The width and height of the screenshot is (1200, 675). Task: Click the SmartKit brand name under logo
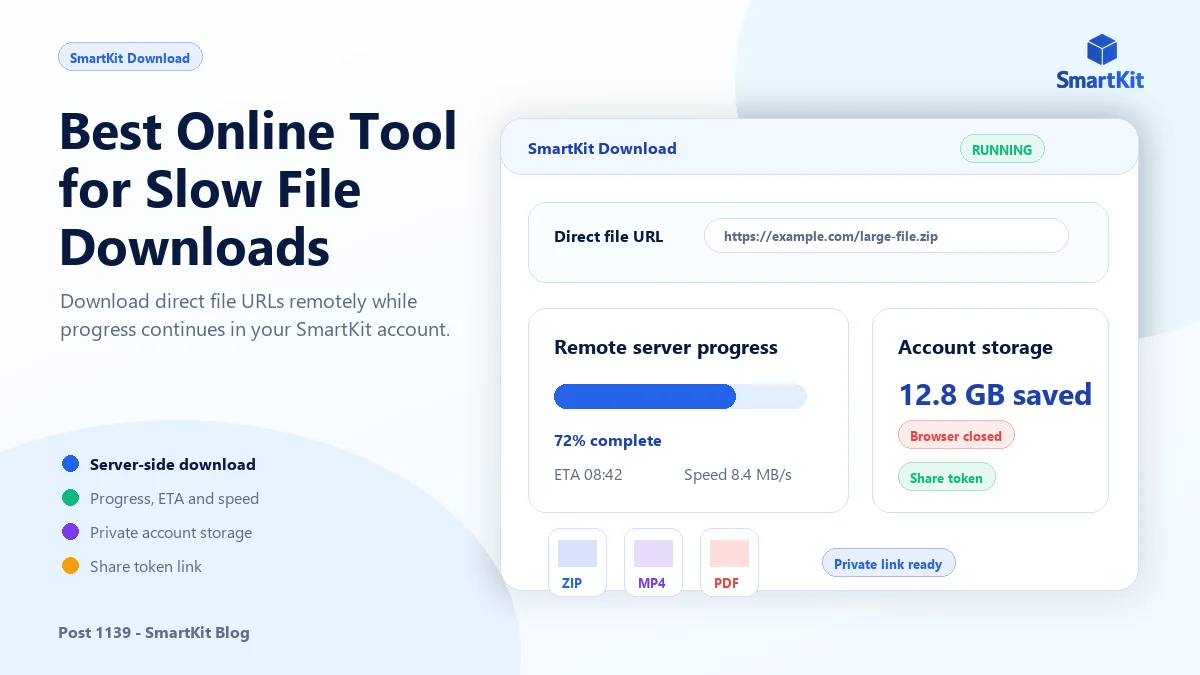1100,79
